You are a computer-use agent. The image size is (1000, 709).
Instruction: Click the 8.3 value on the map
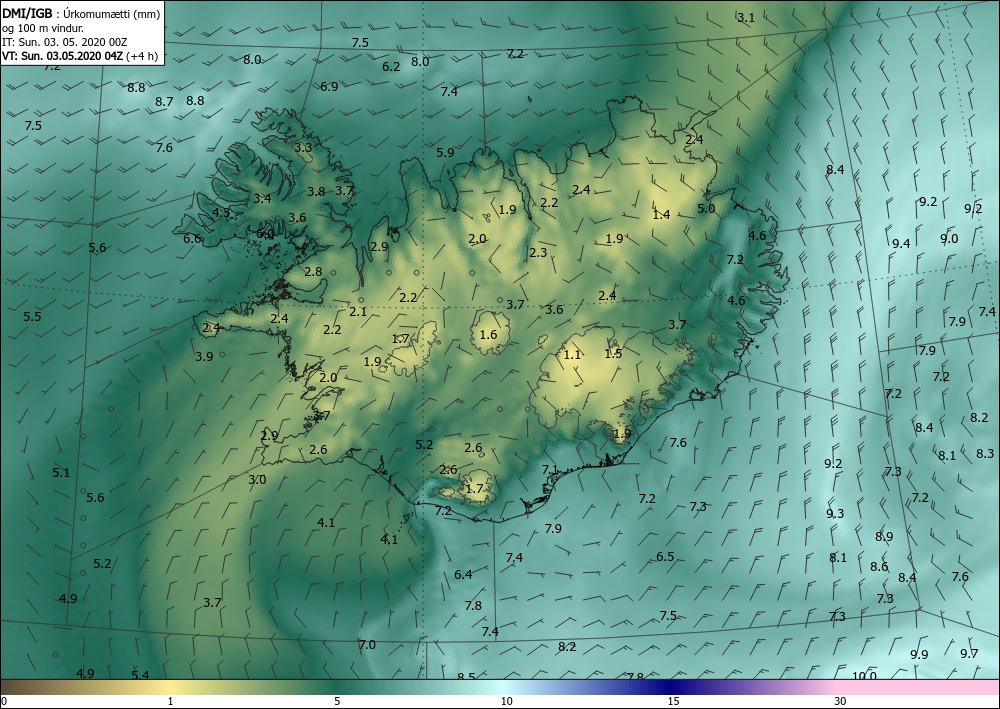[985, 453]
